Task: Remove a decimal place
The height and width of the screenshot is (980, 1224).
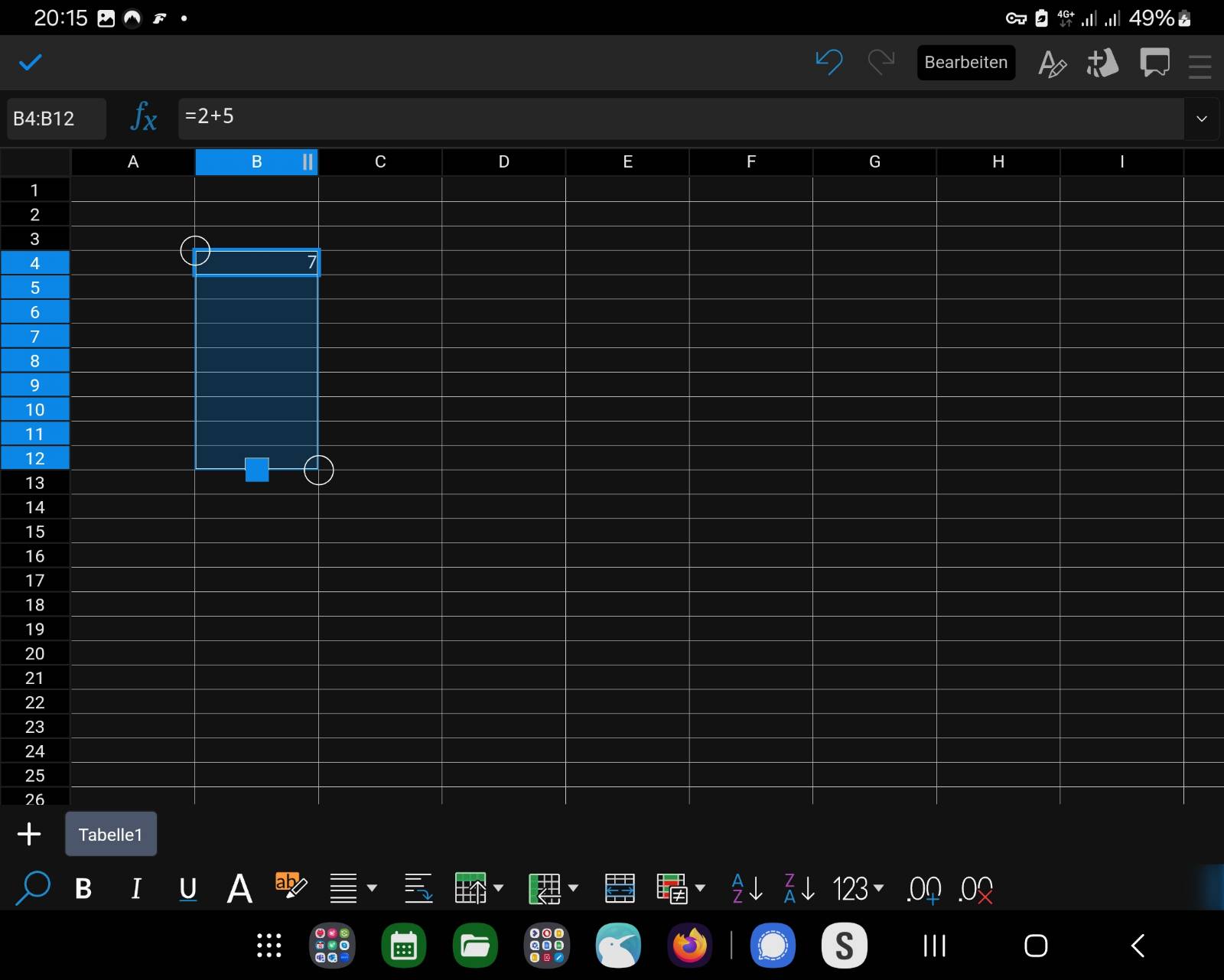Action: 975,889
